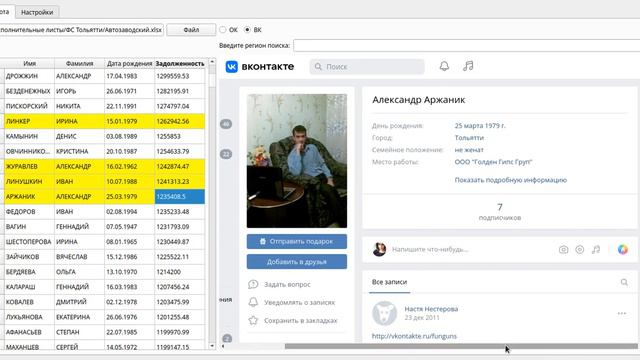The width and height of the screenshot is (640, 360).
Task: Click the sidebar counter badge 22
Action: coord(226,154)
